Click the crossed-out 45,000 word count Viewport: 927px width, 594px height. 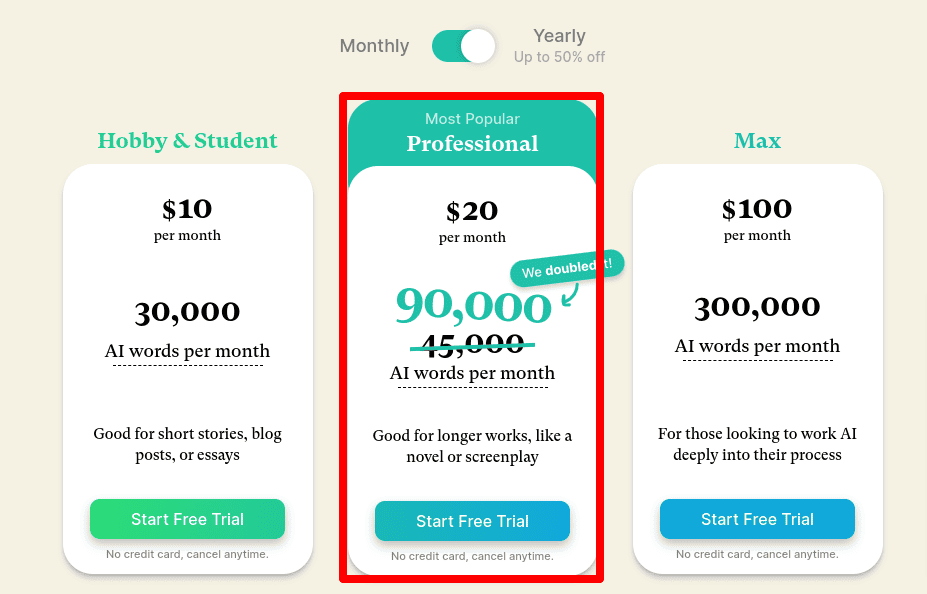click(x=472, y=342)
